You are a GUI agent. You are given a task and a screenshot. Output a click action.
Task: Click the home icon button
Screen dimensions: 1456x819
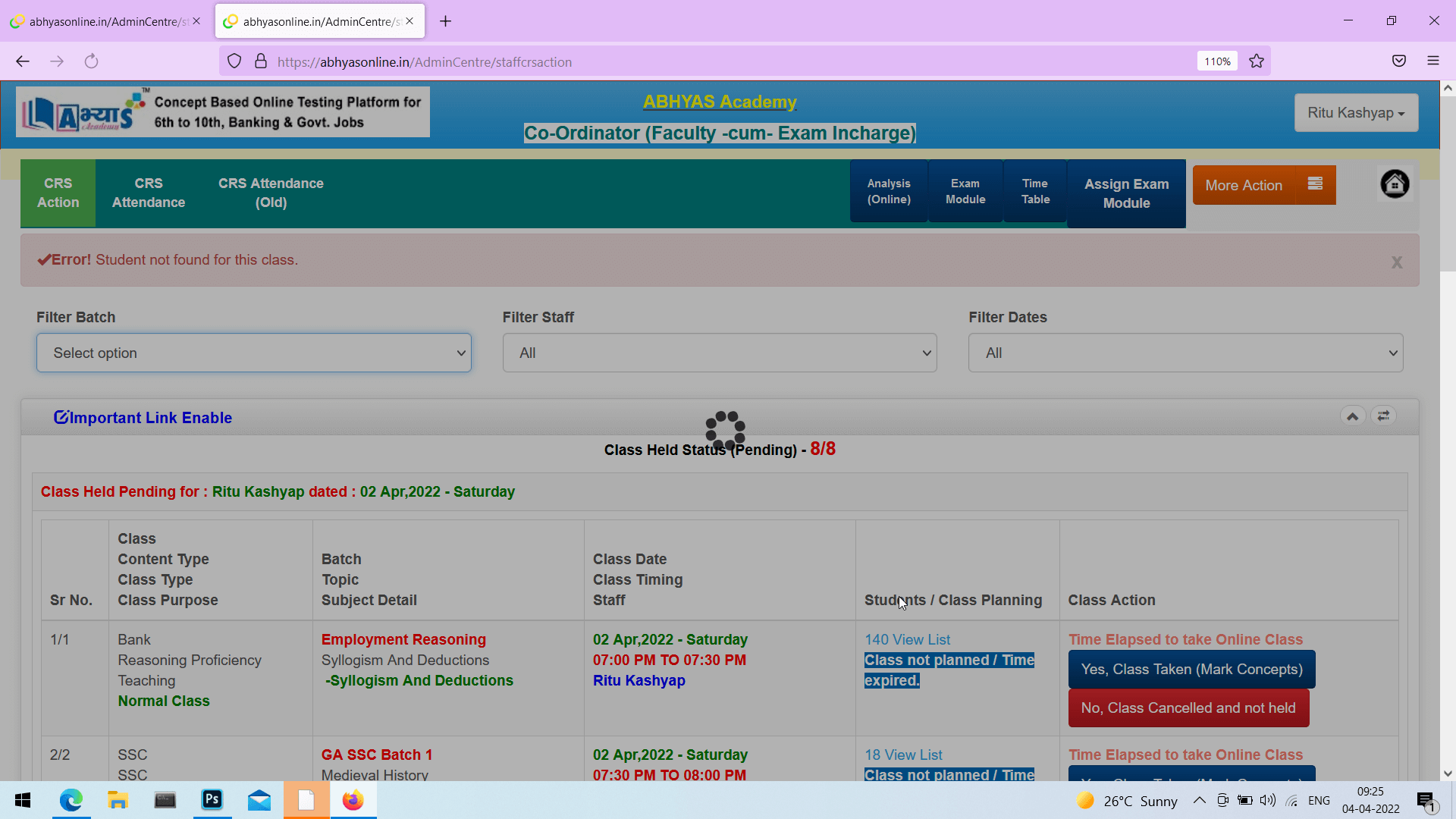click(1394, 184)
